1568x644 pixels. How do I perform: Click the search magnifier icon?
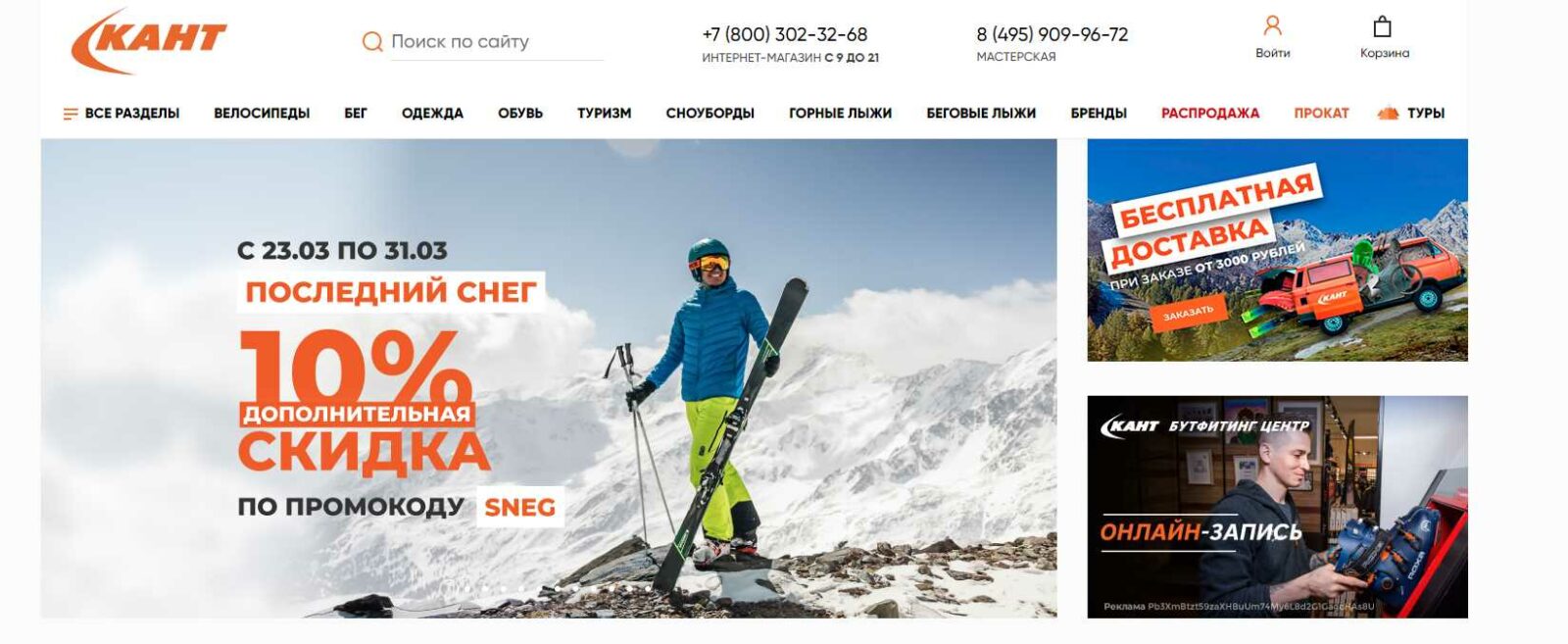tap(372, 41)
